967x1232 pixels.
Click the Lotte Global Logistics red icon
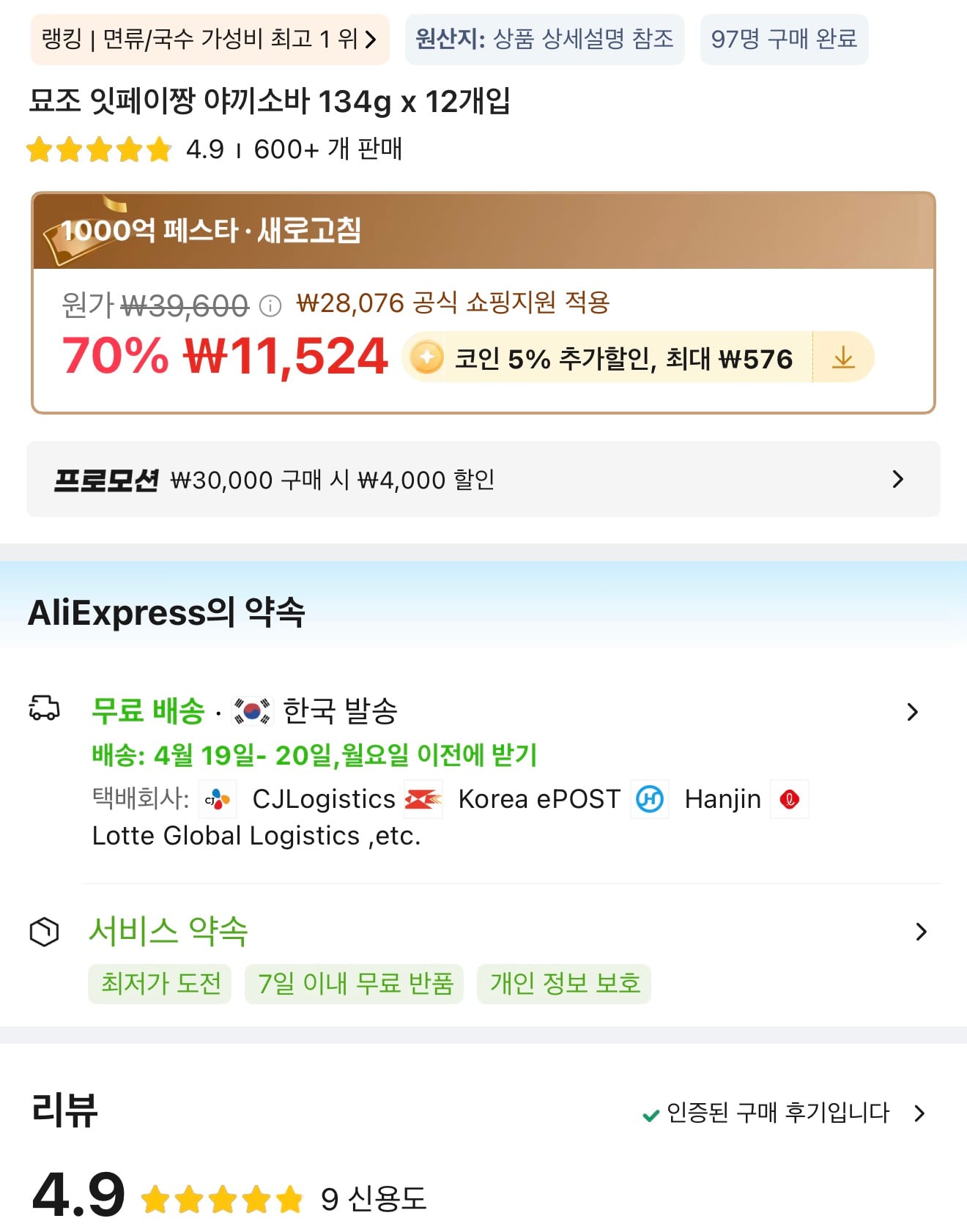790,799
